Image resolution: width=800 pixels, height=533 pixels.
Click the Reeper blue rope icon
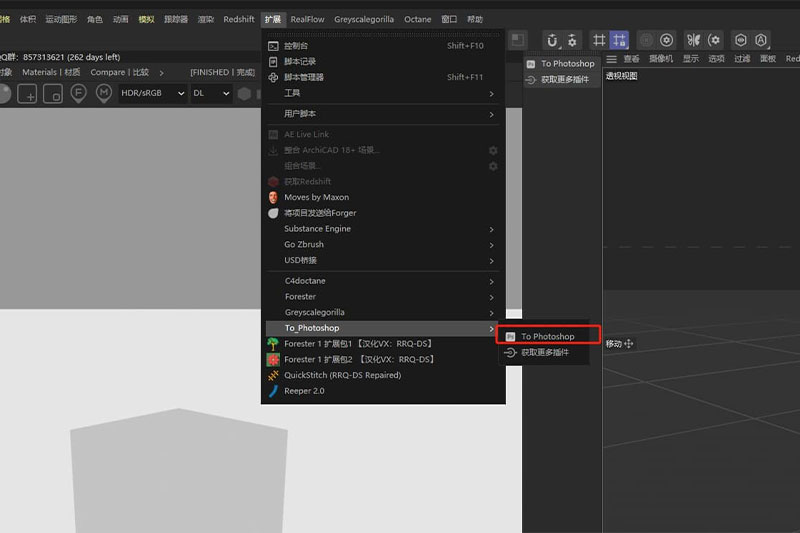click(273, 391)
